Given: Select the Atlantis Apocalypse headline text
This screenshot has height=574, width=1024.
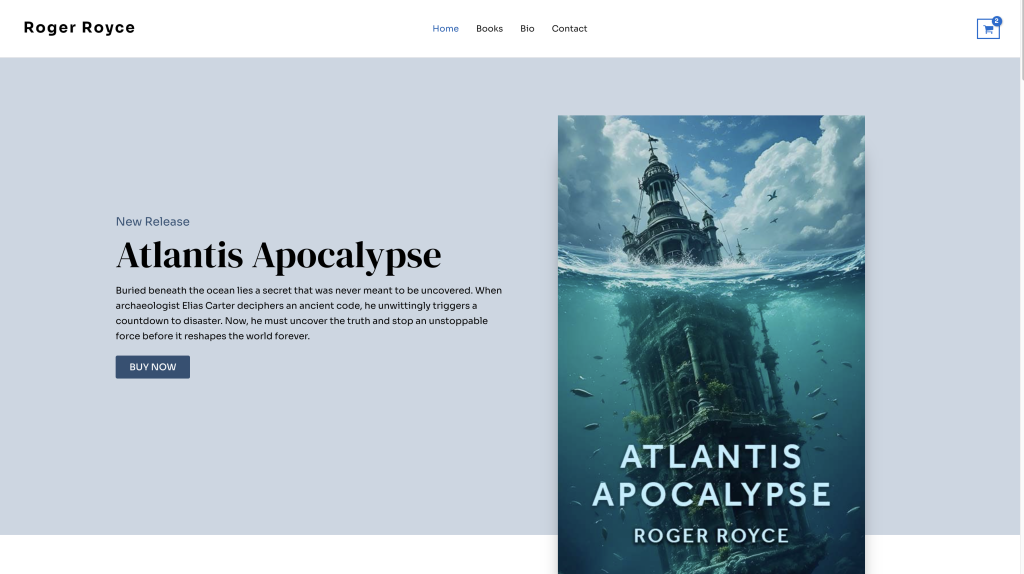Looking at the screenshot, I should [x=278, y=255].
